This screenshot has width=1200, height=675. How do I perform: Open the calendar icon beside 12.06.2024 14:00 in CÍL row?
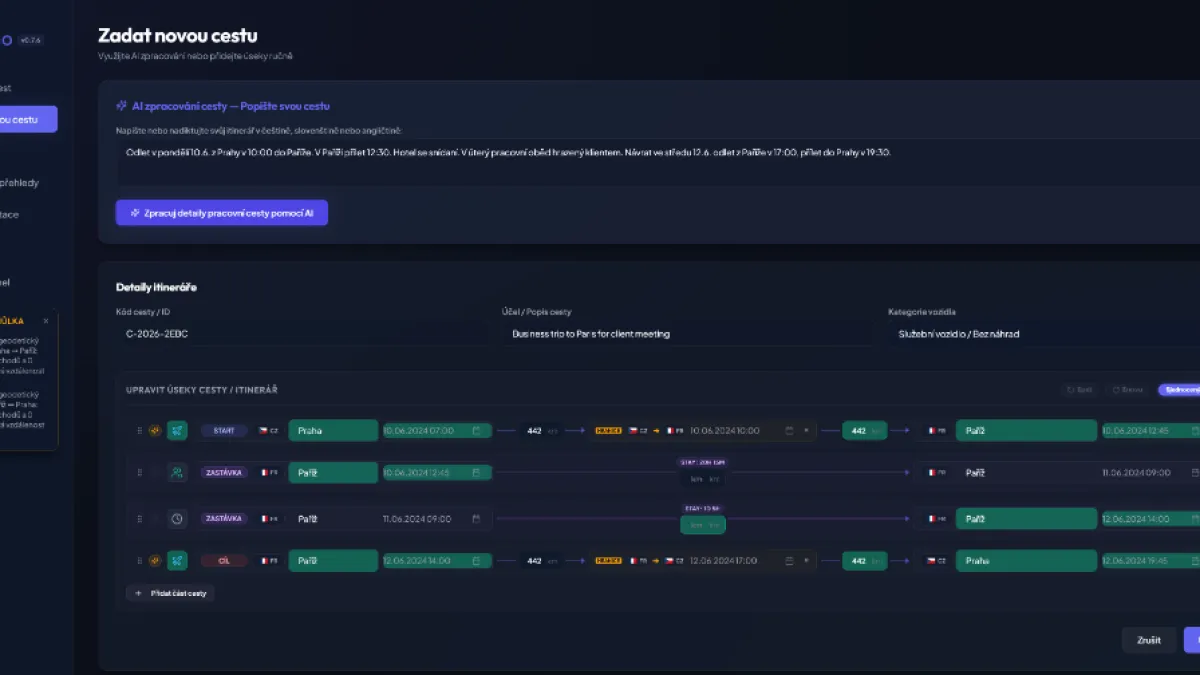click(476, 561)
